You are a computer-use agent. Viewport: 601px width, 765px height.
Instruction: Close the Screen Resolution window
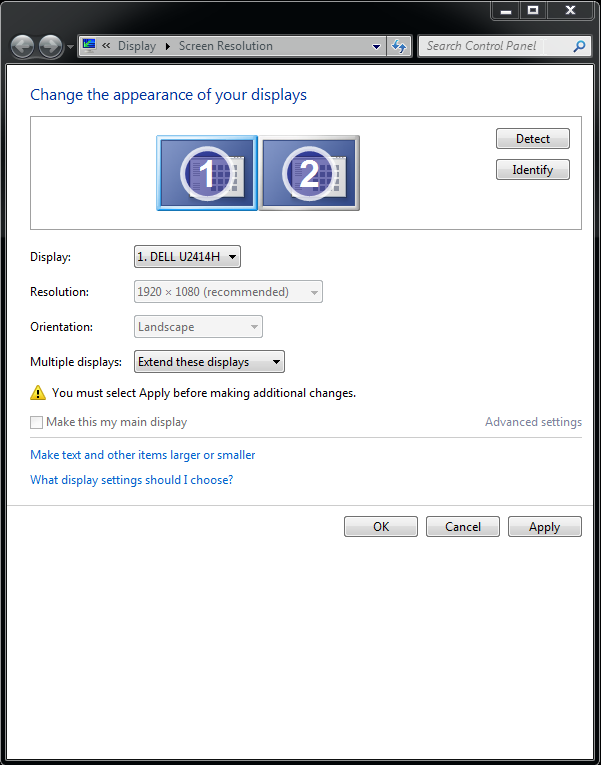click(x=570, y=11)
